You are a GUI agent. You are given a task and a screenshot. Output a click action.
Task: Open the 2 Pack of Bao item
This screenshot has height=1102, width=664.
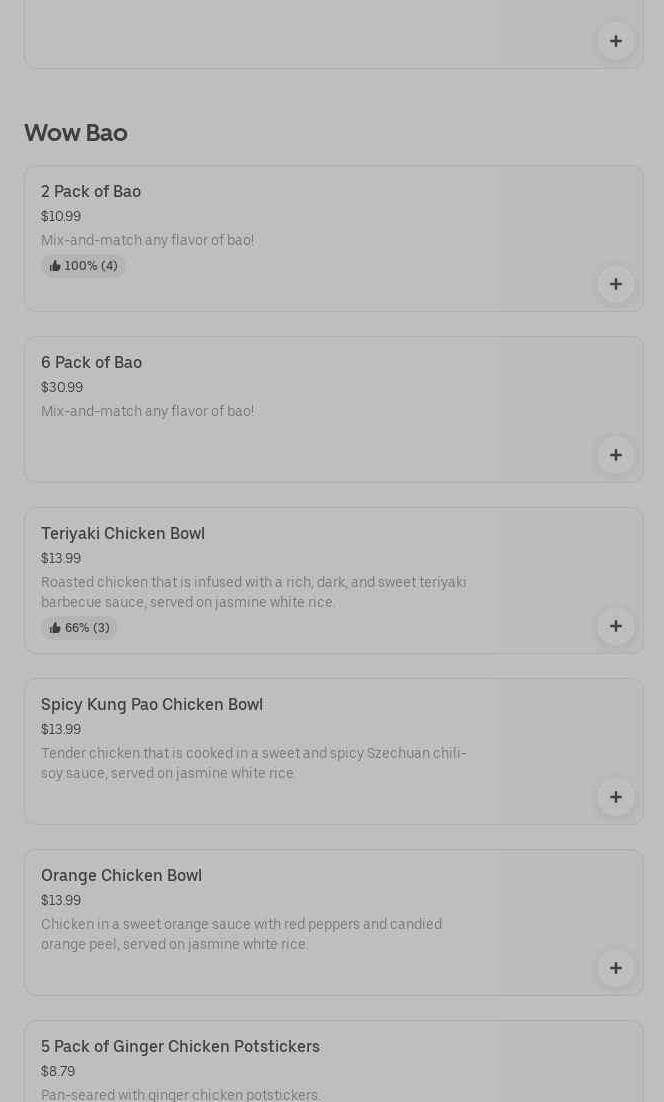pos(91,191)
